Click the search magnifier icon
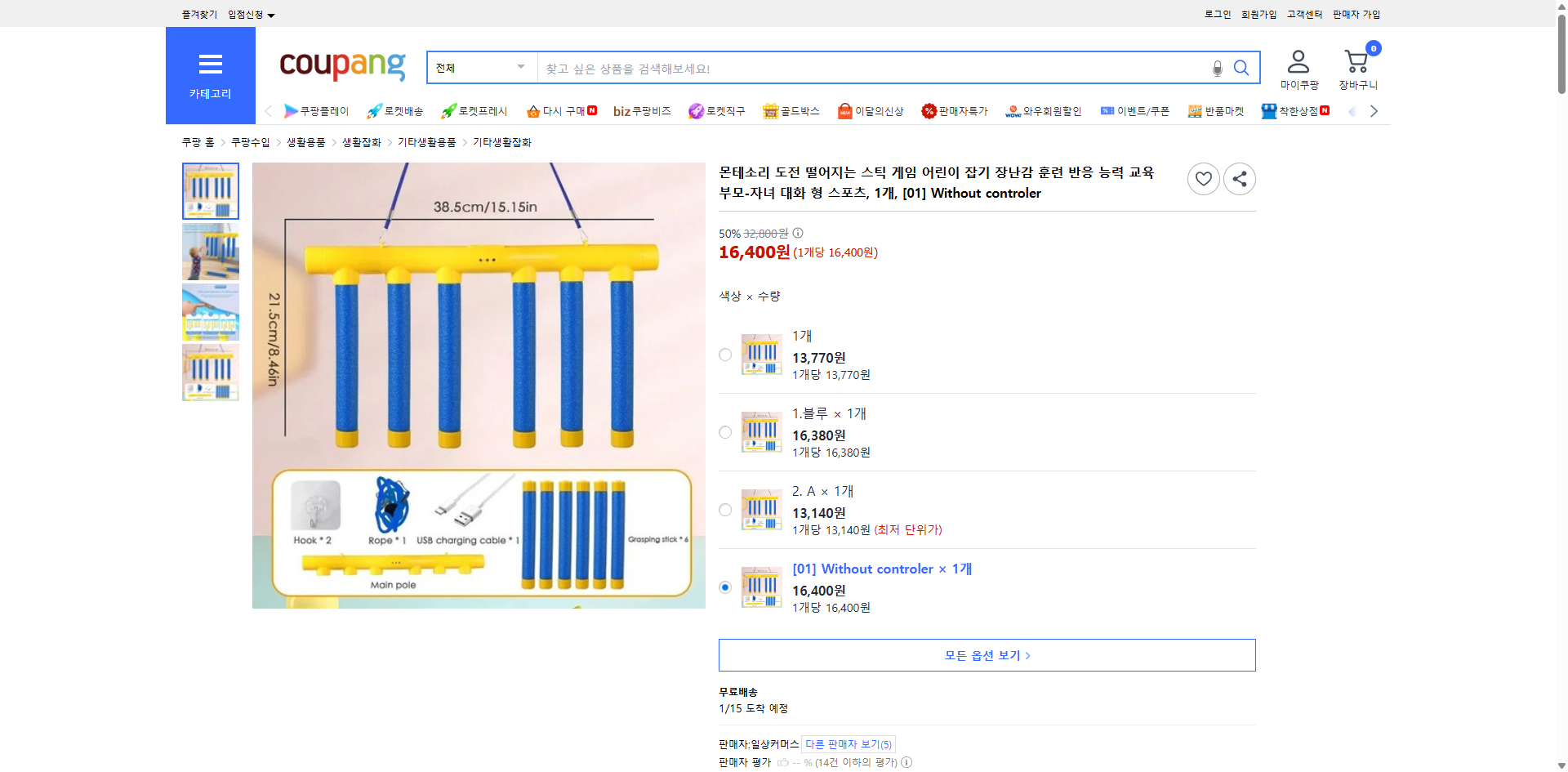Image resolution: width=1568 pixels, height=772 pixels. click(x=1241, y=68)
